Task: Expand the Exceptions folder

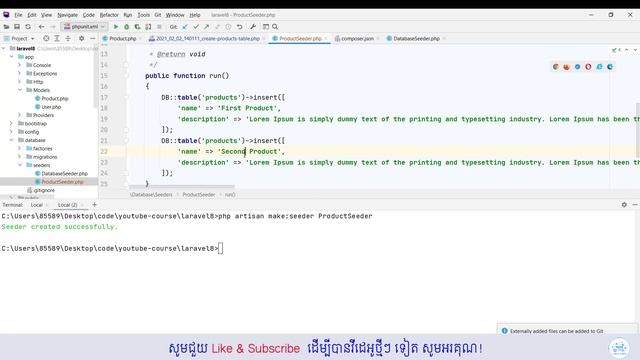Action: 20,73
